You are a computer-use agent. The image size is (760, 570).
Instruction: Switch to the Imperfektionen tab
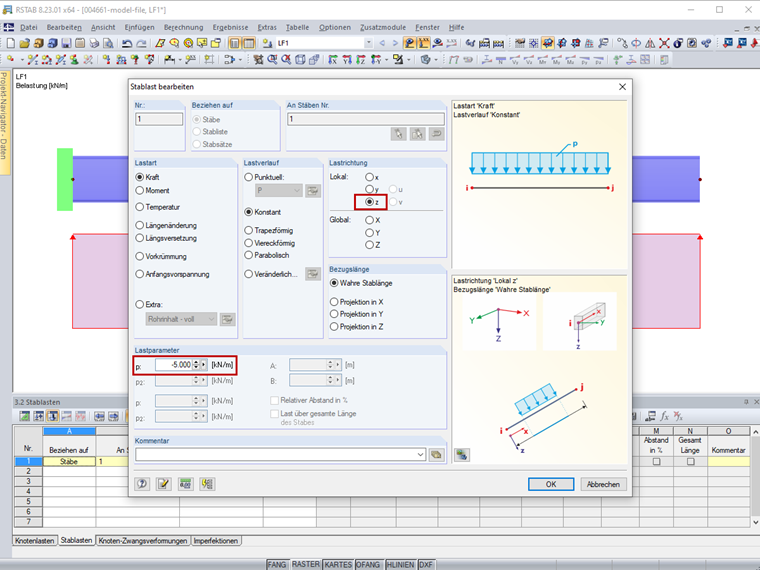point(216,540)
